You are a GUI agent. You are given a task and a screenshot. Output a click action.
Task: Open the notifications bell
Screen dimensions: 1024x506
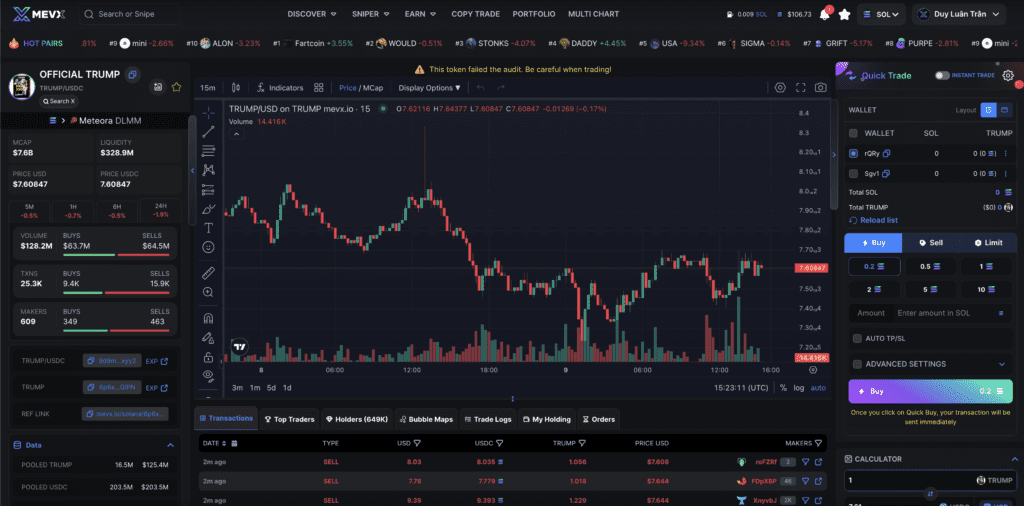coord(825,14)
